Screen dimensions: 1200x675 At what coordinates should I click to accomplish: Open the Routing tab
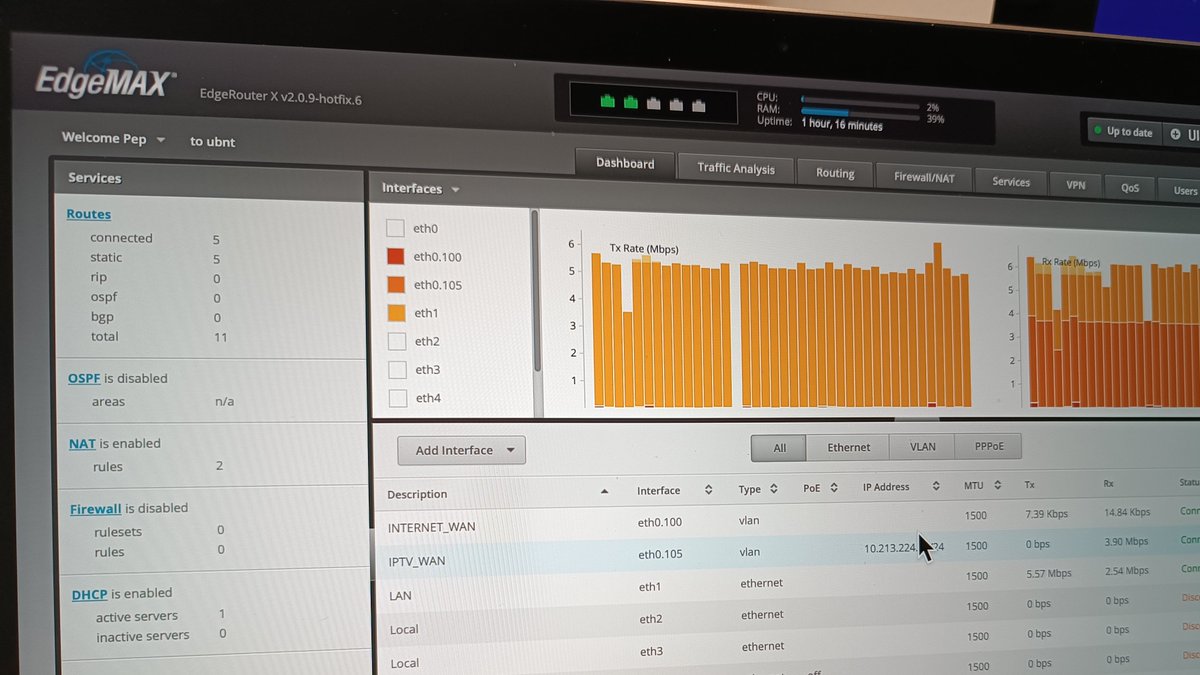[x=835, y=172]
